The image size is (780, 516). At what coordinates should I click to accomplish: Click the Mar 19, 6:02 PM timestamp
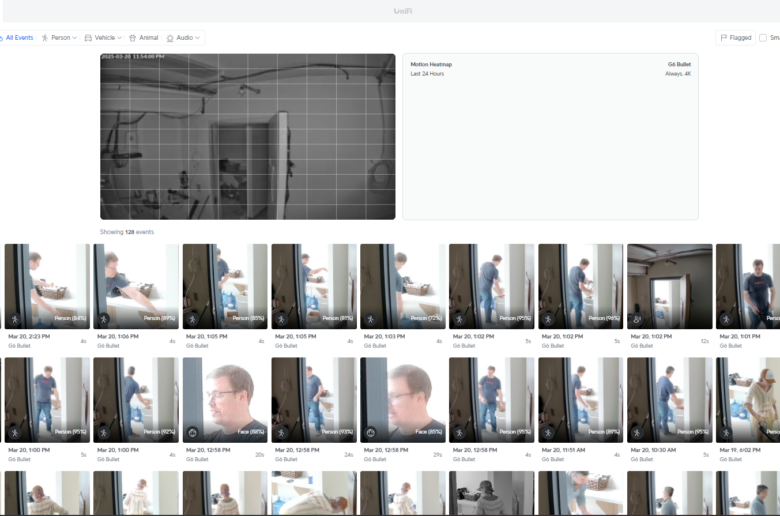coord(740,450)
